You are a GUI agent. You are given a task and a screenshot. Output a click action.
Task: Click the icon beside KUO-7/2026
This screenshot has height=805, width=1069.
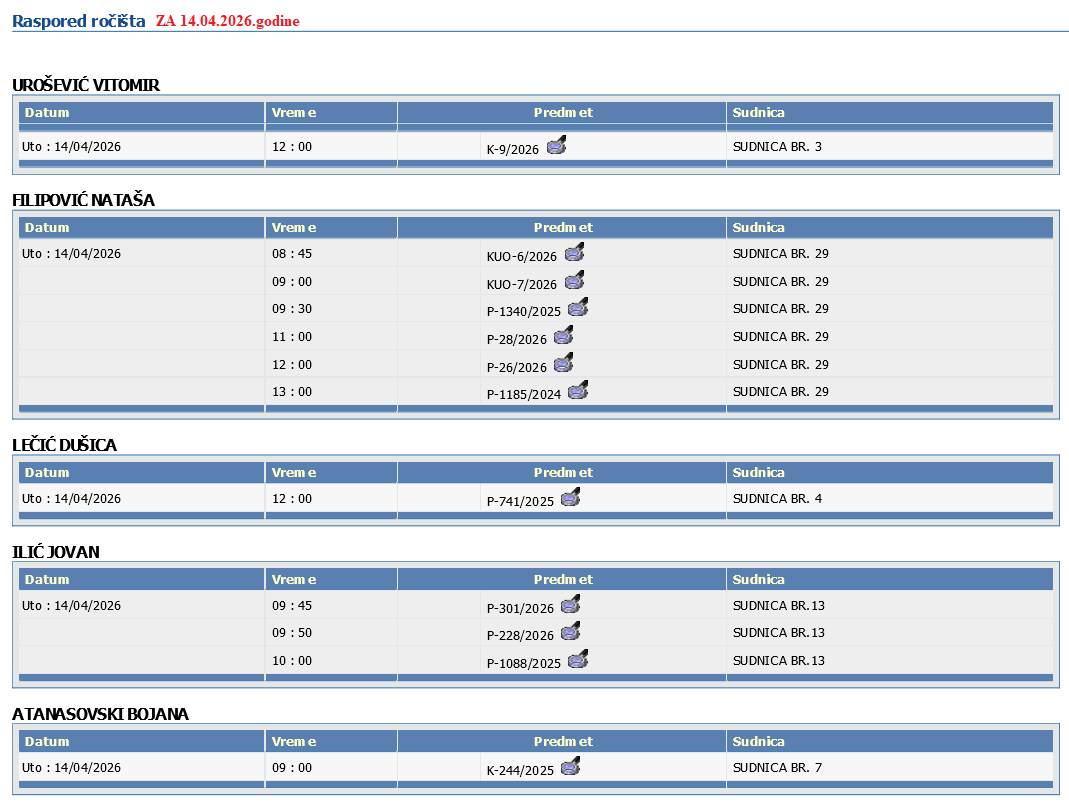574,281
